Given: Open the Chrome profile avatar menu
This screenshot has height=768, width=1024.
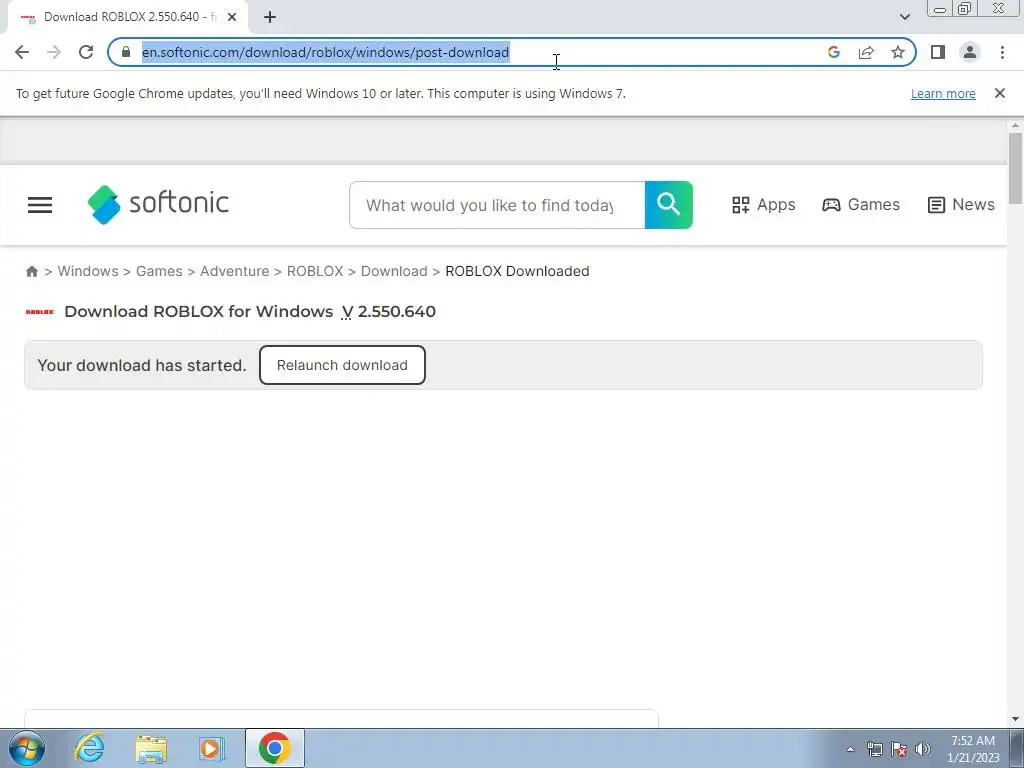Looking at the screenshot, I should click(x=970, y=52).
